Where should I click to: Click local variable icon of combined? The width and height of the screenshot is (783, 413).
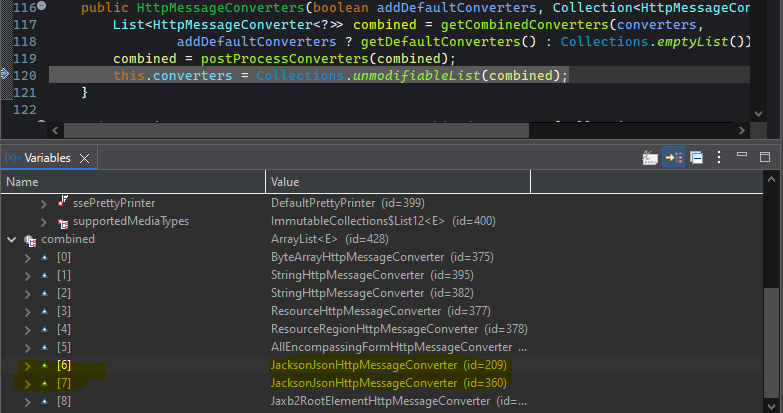pyautogui.click(x=30, y=241)
